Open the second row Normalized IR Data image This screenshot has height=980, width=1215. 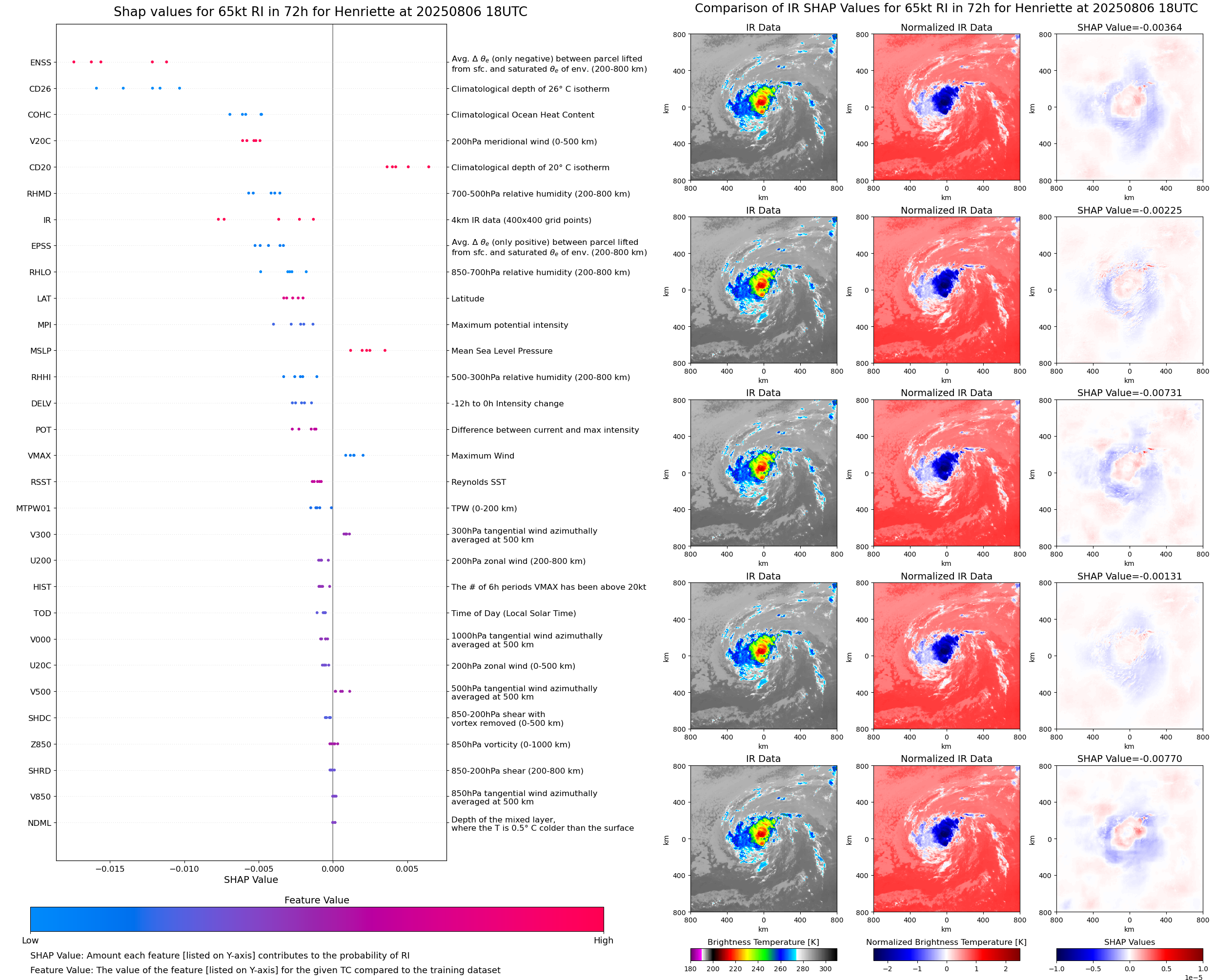click(946, 290)
